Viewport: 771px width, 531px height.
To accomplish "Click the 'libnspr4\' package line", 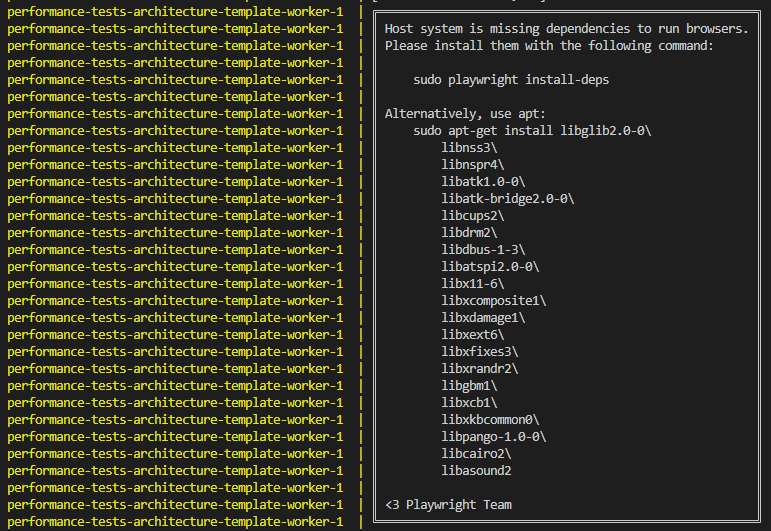I will (x=473, y=165).
